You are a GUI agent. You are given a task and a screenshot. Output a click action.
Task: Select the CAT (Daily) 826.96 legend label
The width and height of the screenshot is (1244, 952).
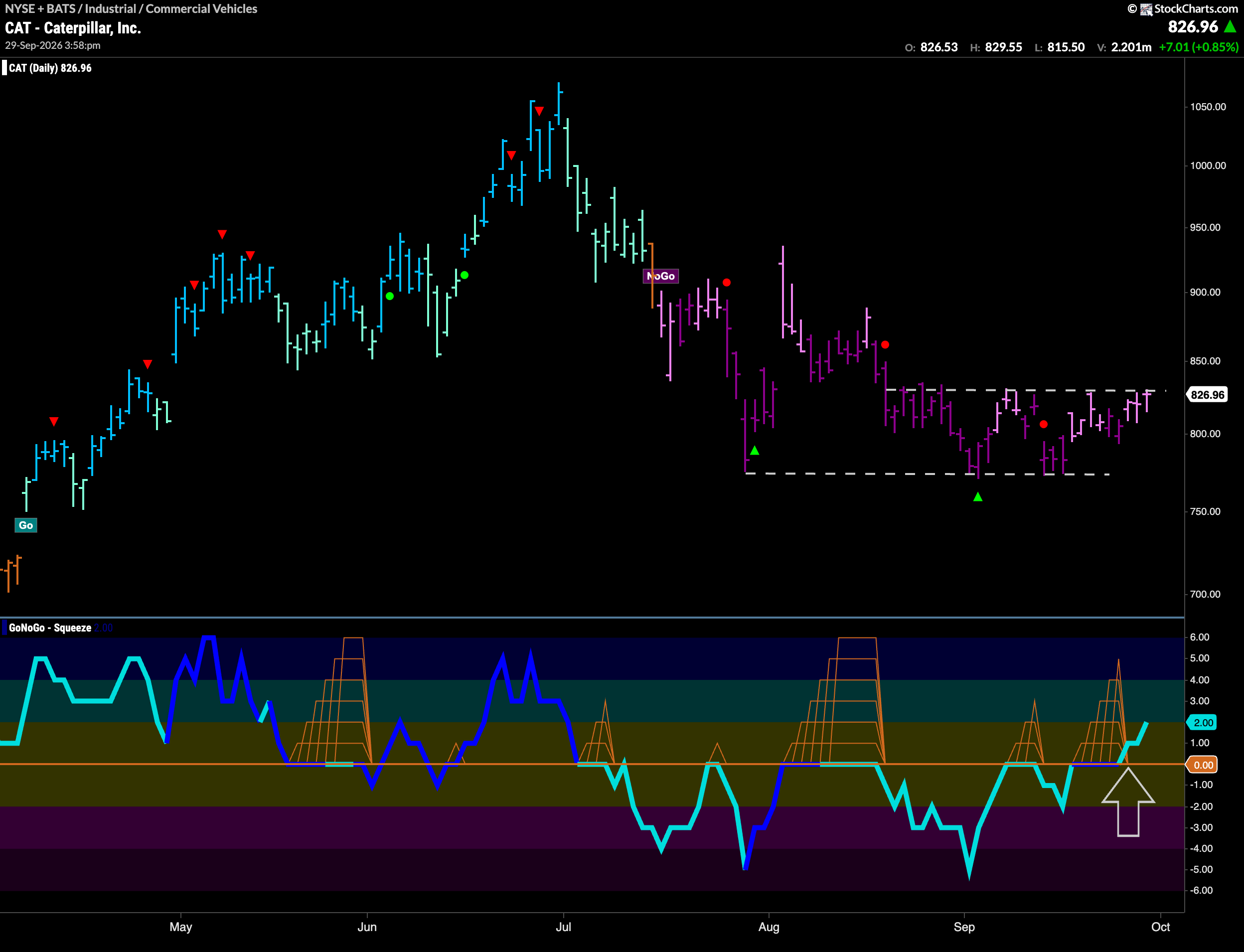tap(50, 68)
